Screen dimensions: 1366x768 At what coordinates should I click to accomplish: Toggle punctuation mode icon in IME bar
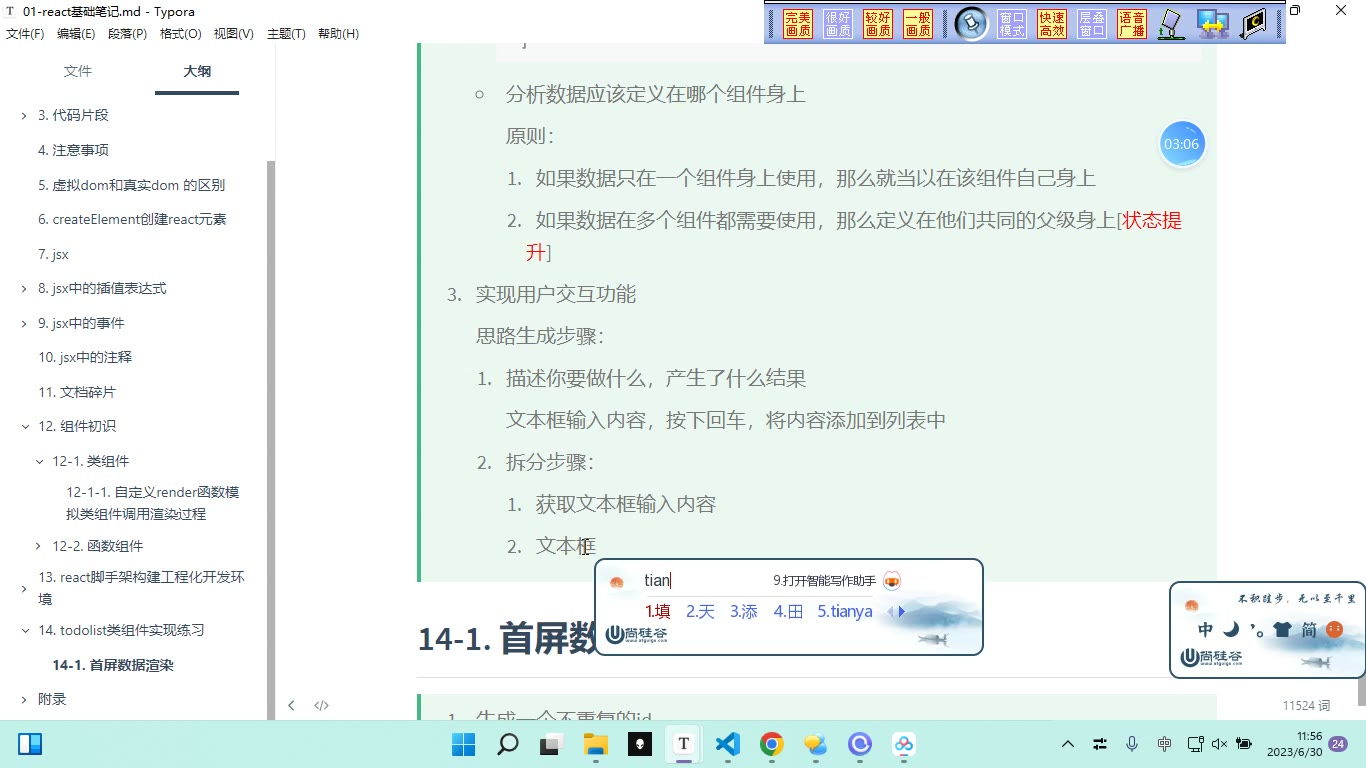[1256, 631]
